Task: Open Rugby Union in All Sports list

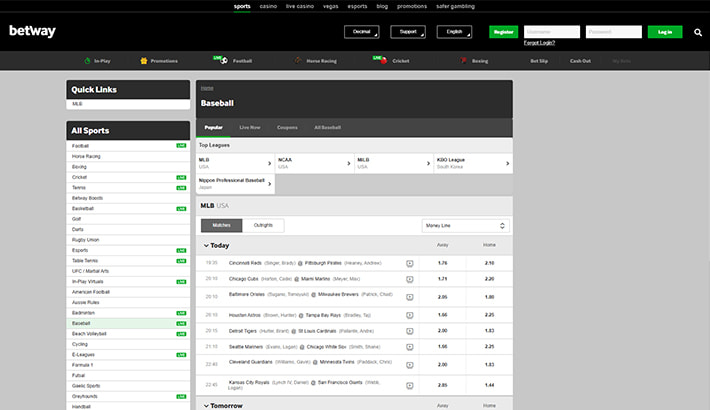Action: (128, 240)
